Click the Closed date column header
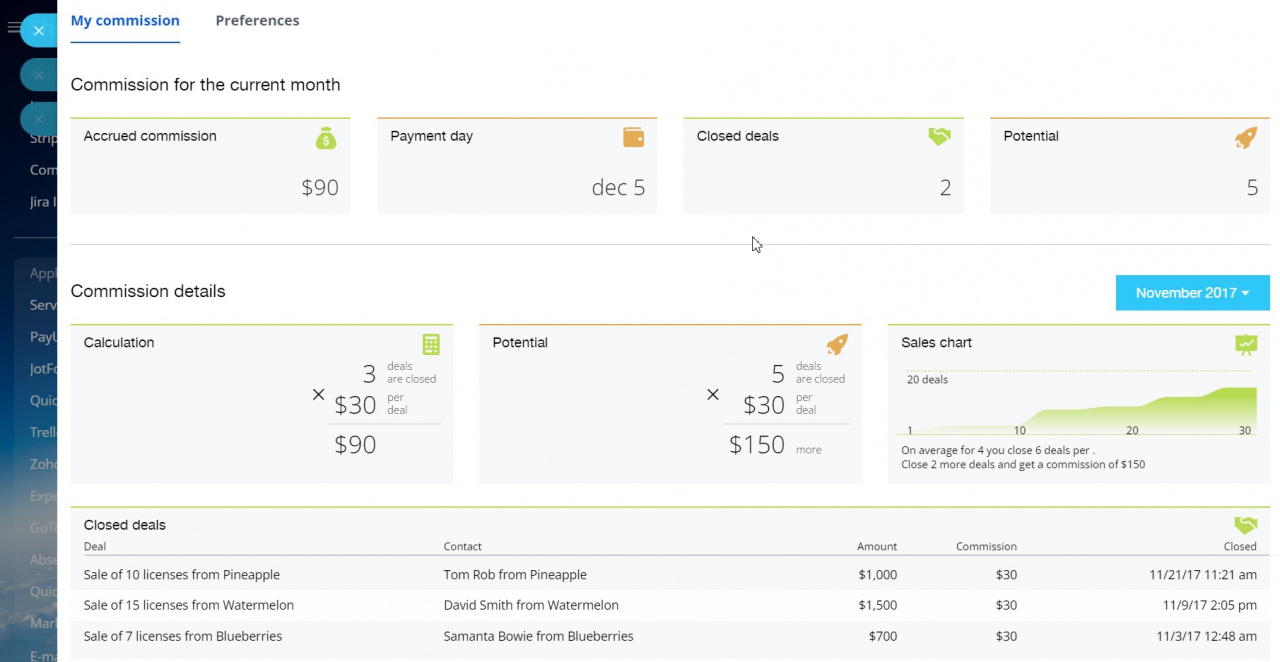The height and width of the screenshot is (662, 1280). point(1239,546)
